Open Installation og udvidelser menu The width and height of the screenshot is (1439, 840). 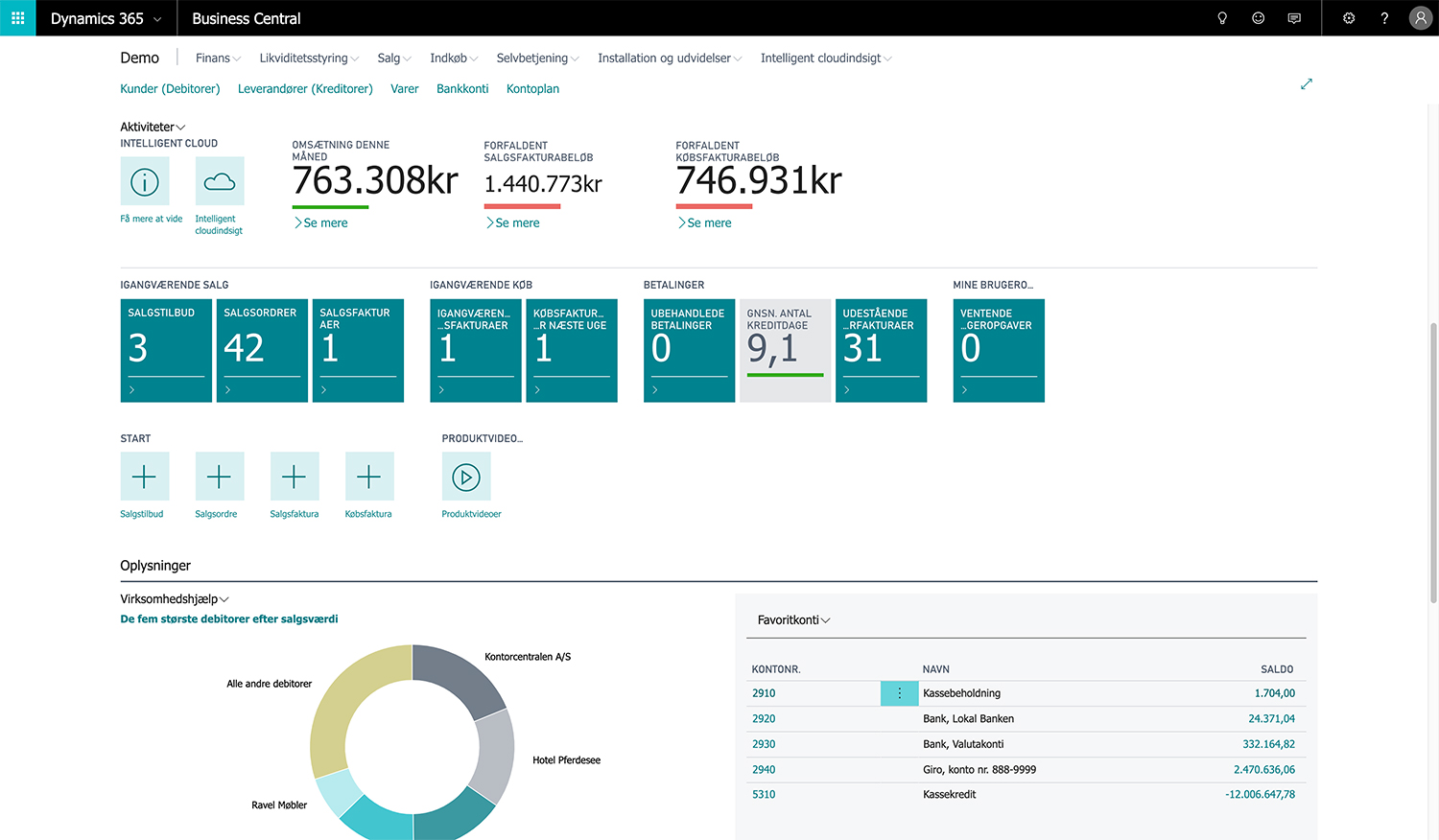[670, 58]
